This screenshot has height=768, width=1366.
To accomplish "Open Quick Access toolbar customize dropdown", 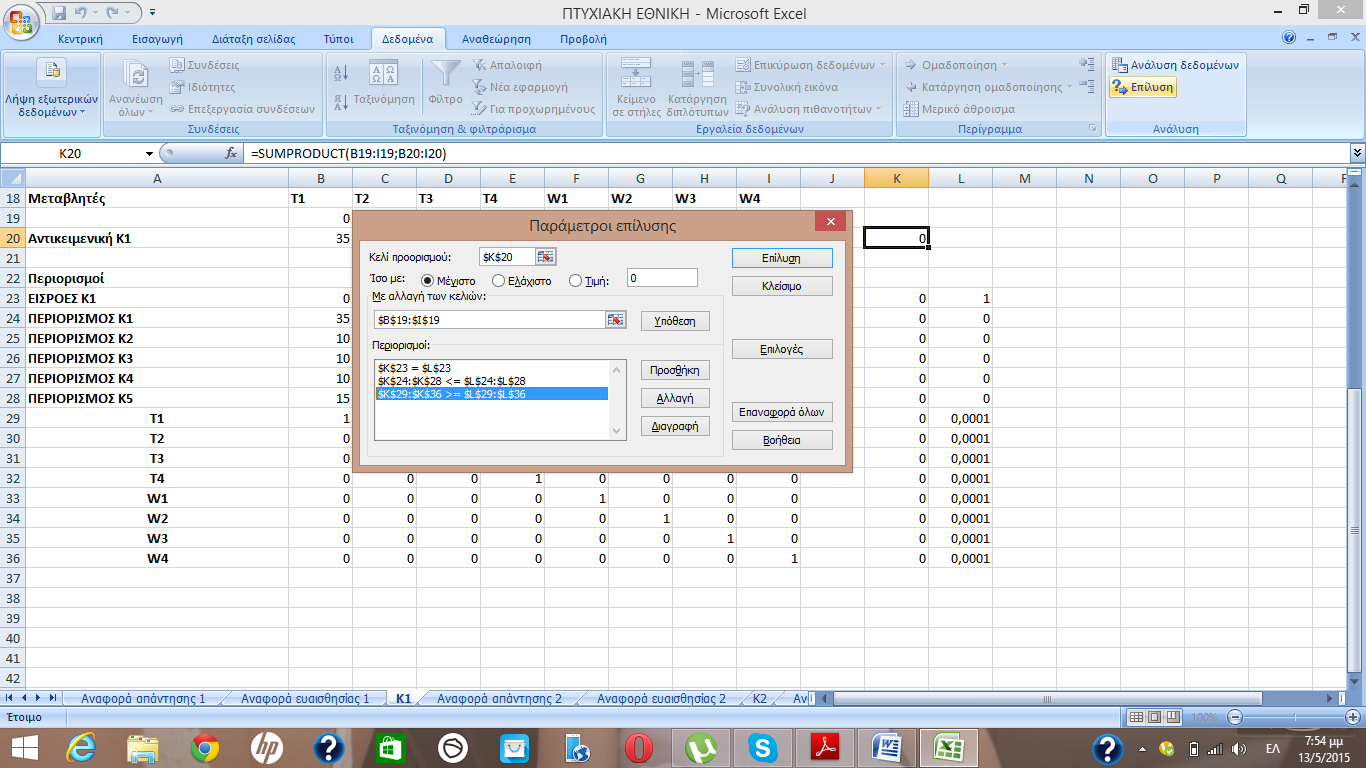I will tap(152, 13).
